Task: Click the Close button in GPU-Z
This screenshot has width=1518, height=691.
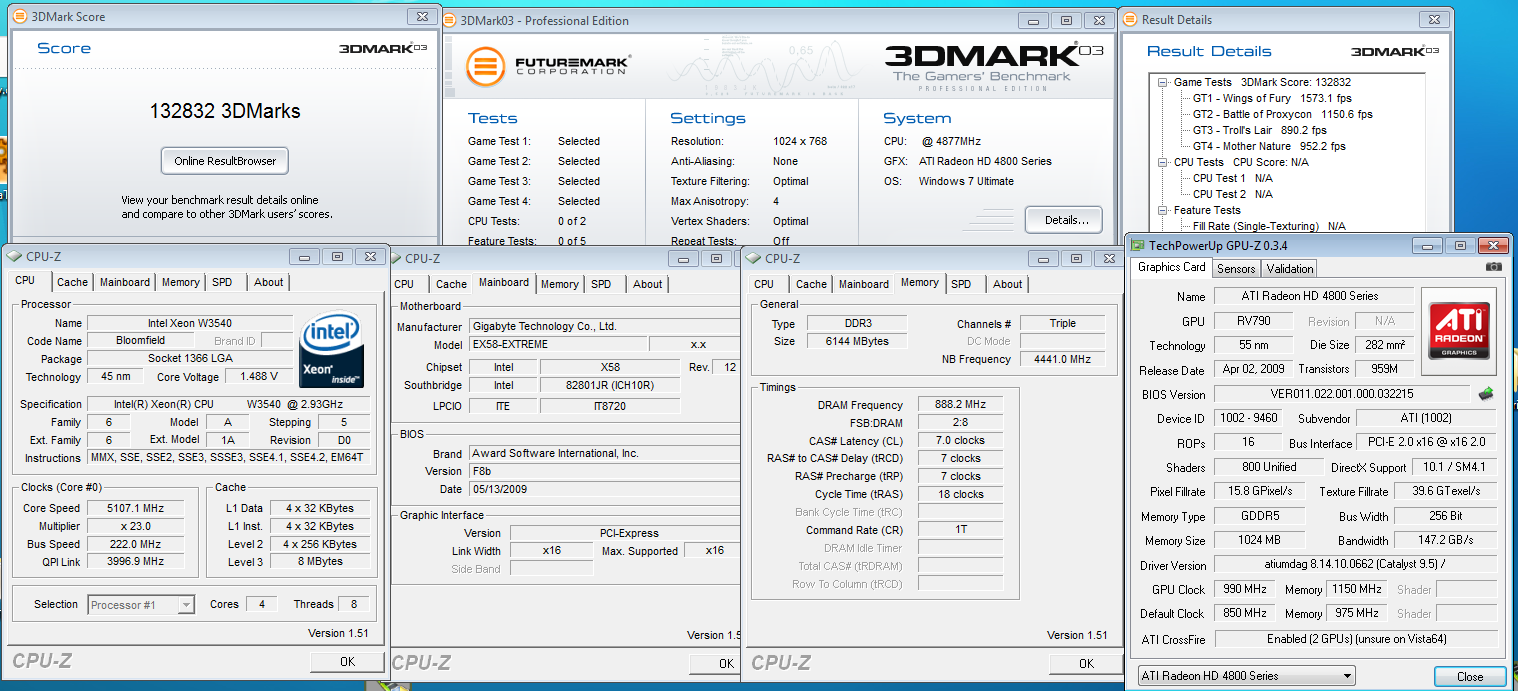Action: 1470,677
